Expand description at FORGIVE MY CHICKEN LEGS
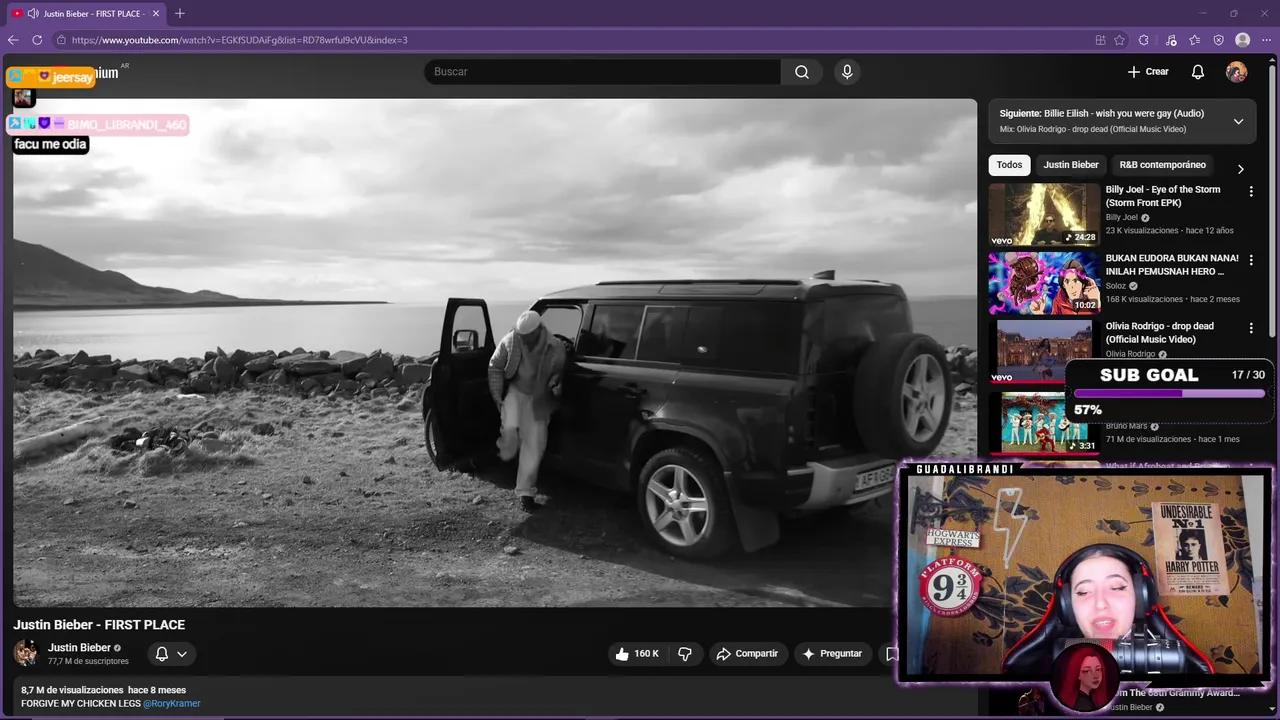This screenshot has width=1280, height=720. (81, 704)
